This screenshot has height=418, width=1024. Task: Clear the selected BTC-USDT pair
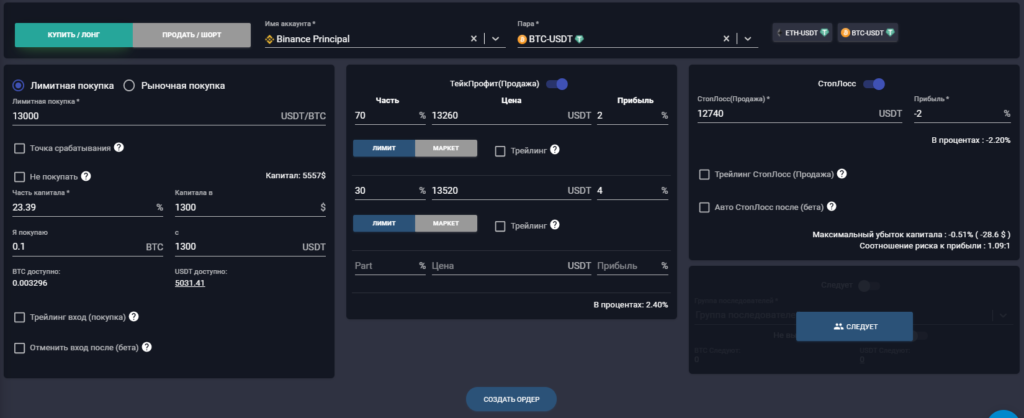727,39
